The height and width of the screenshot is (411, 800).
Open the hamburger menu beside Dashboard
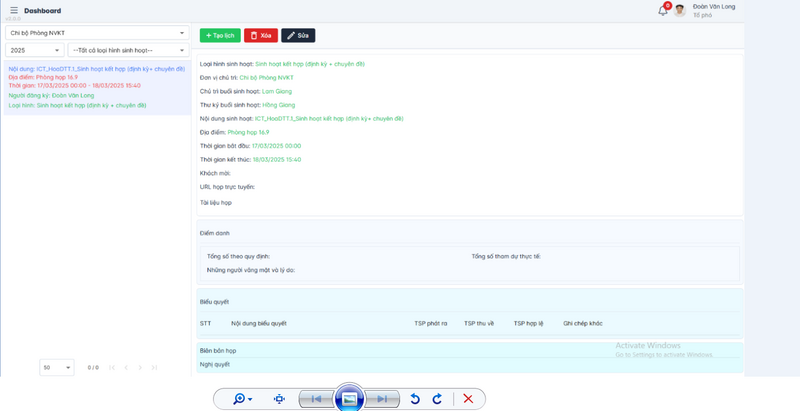(x=14, y=11)
